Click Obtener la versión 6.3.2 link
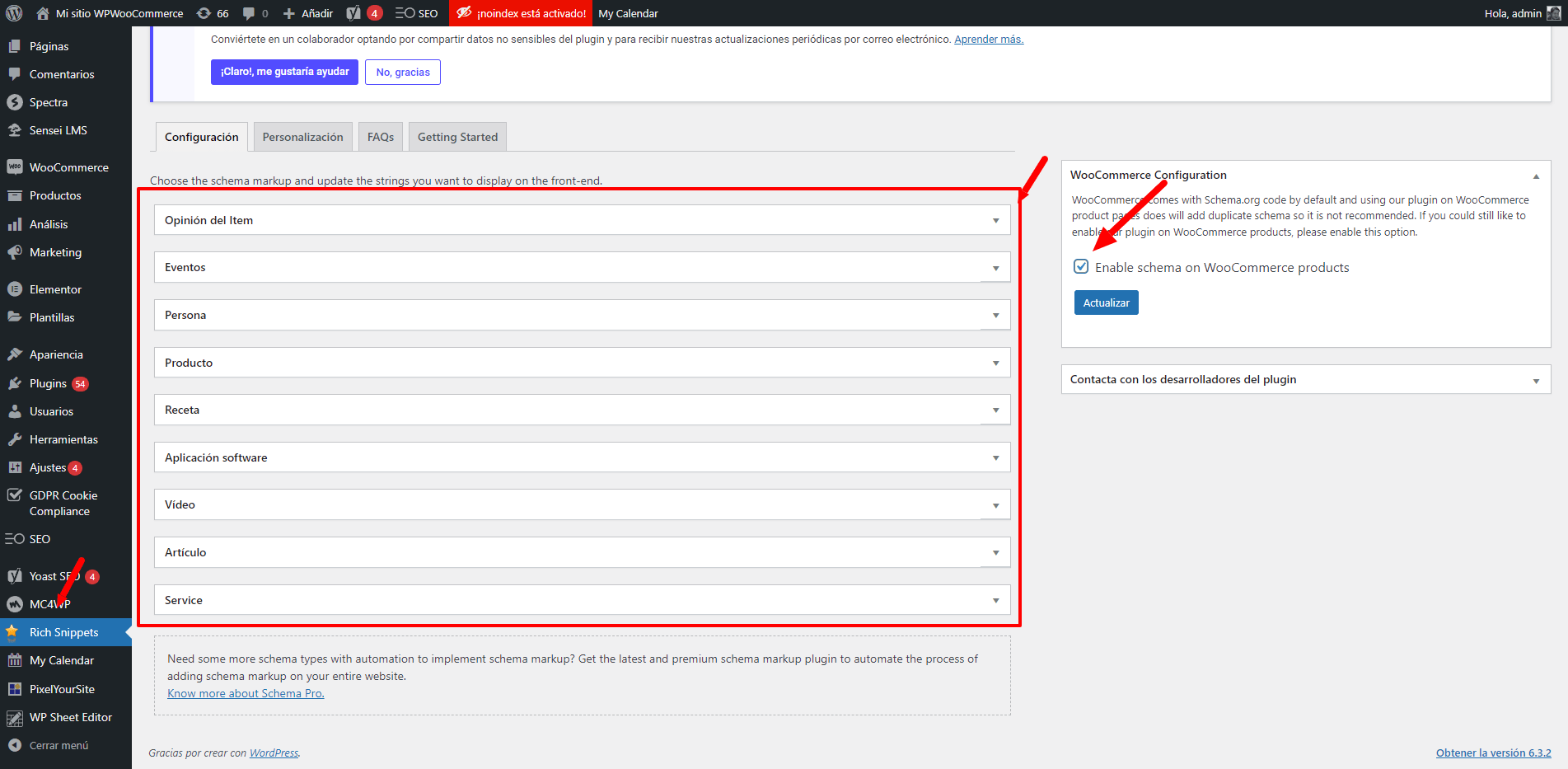1568x769 pixels. click(1493, 753)
